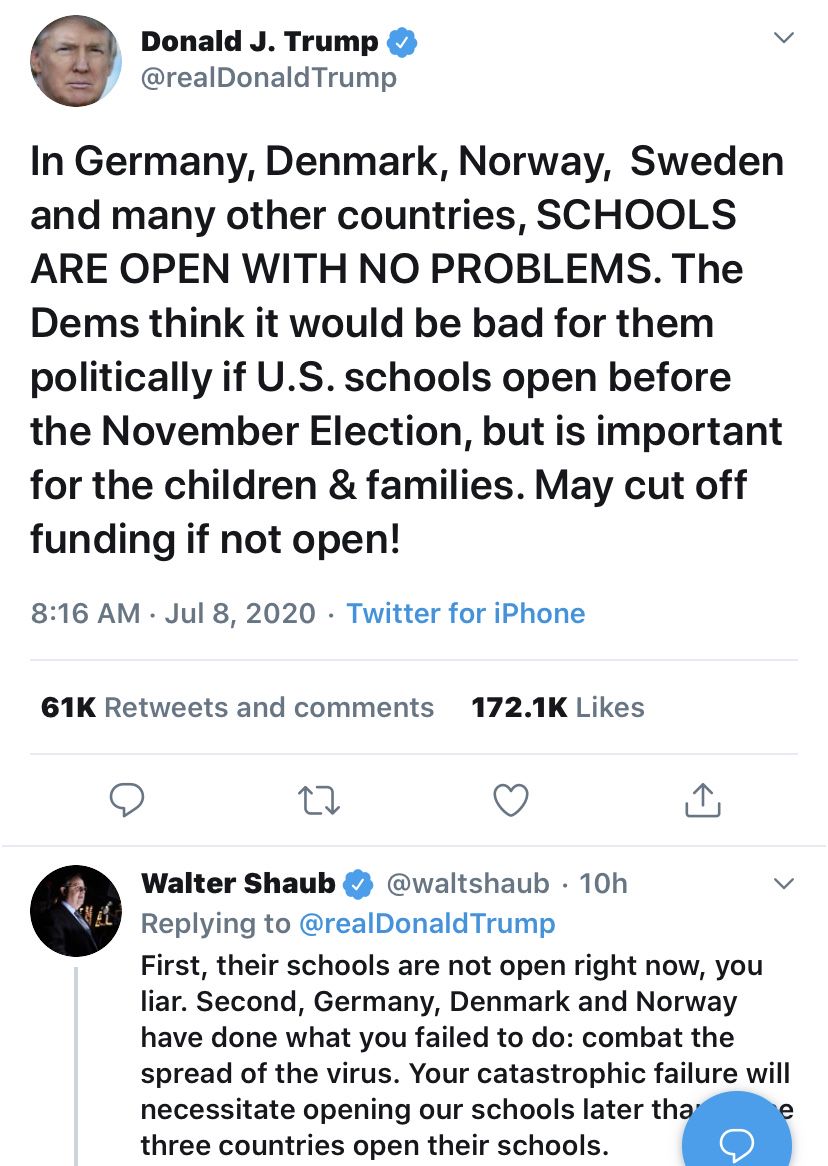This screenshot has width=828, height=1166.
Task: Tap the Walter Shaub display name
Action: point(238,884)
